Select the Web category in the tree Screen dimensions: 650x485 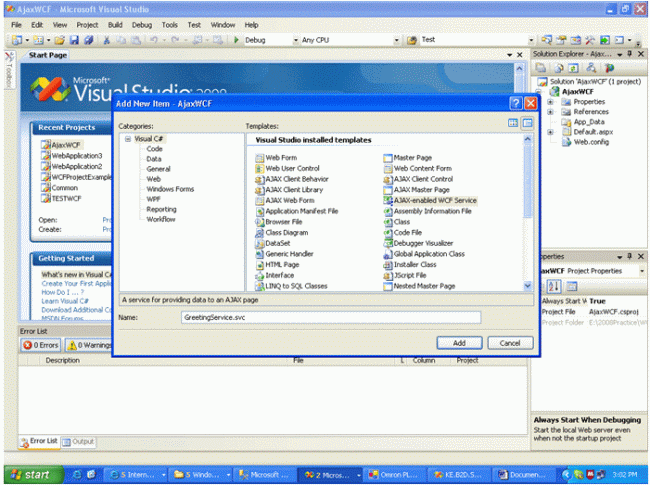pyautogui.click(x=153, y=179)
